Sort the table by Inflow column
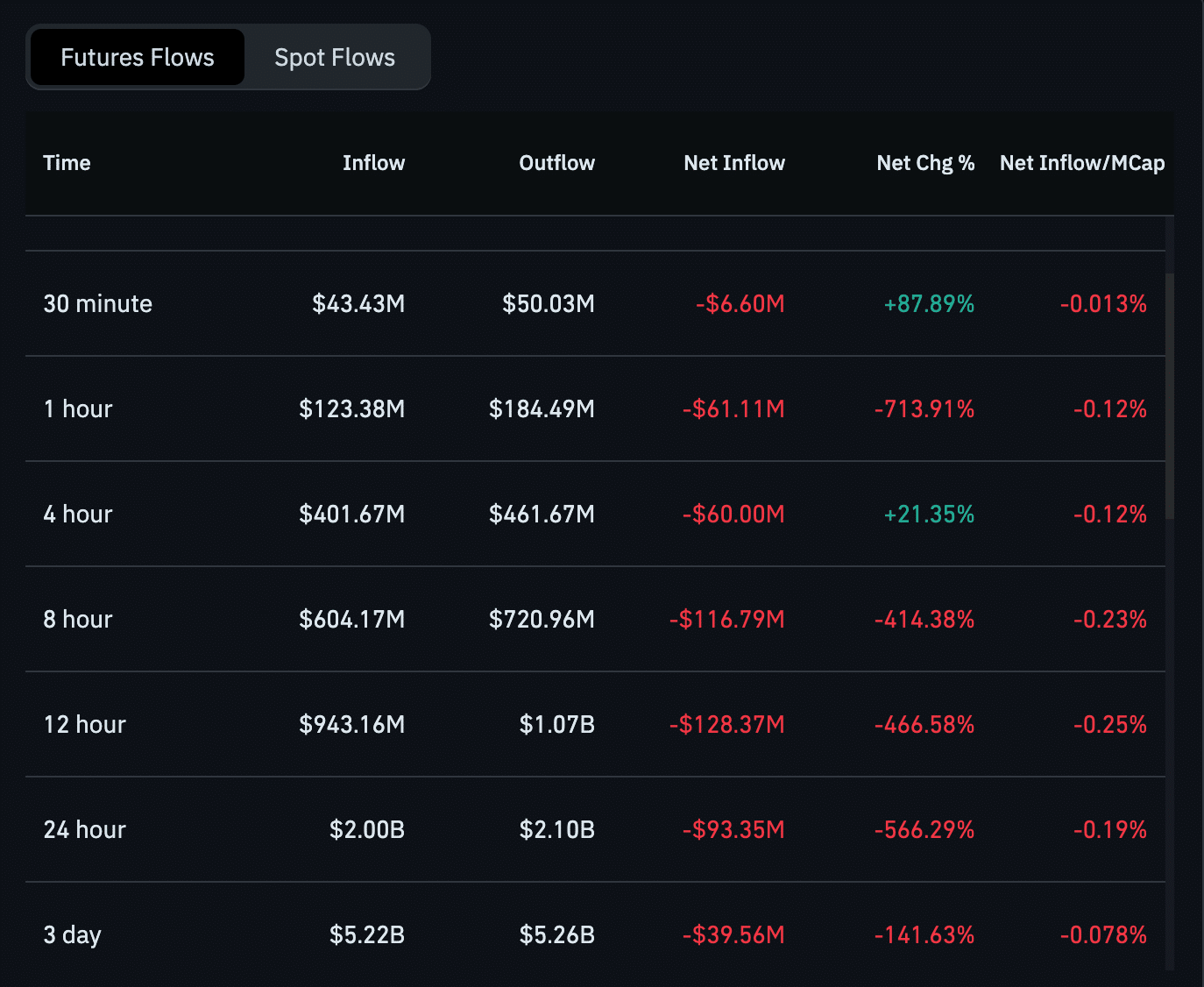 point(373,162)
